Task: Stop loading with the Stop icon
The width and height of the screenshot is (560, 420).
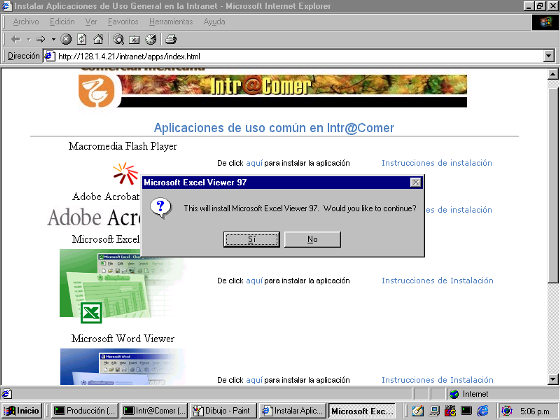Action: (x=66, y=39)
